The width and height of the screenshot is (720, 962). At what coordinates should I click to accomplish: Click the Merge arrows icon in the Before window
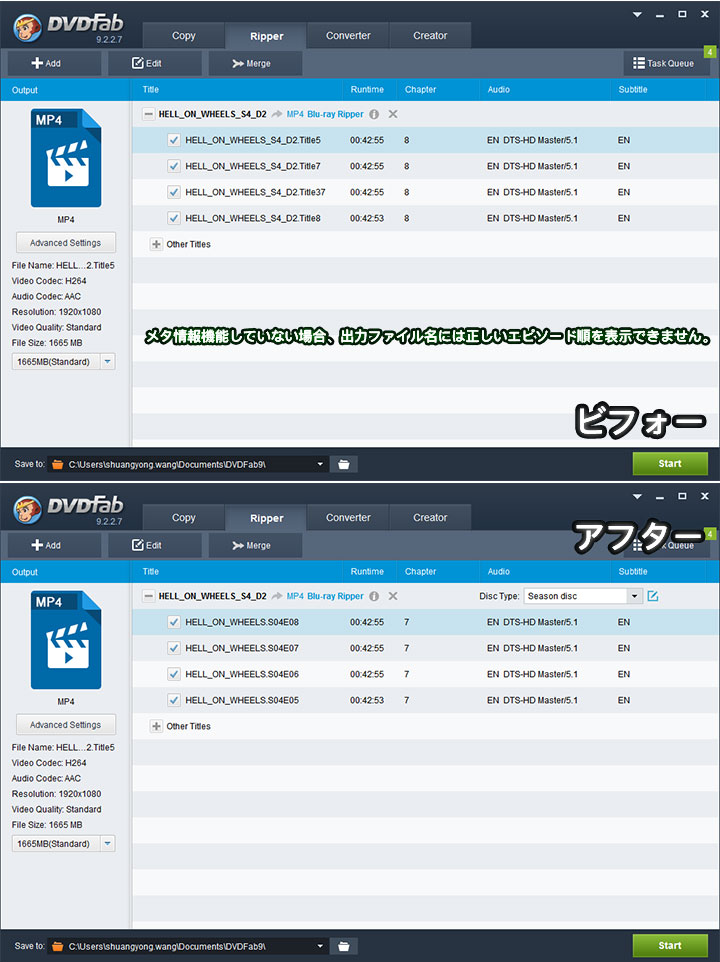(x=238, y=63)
